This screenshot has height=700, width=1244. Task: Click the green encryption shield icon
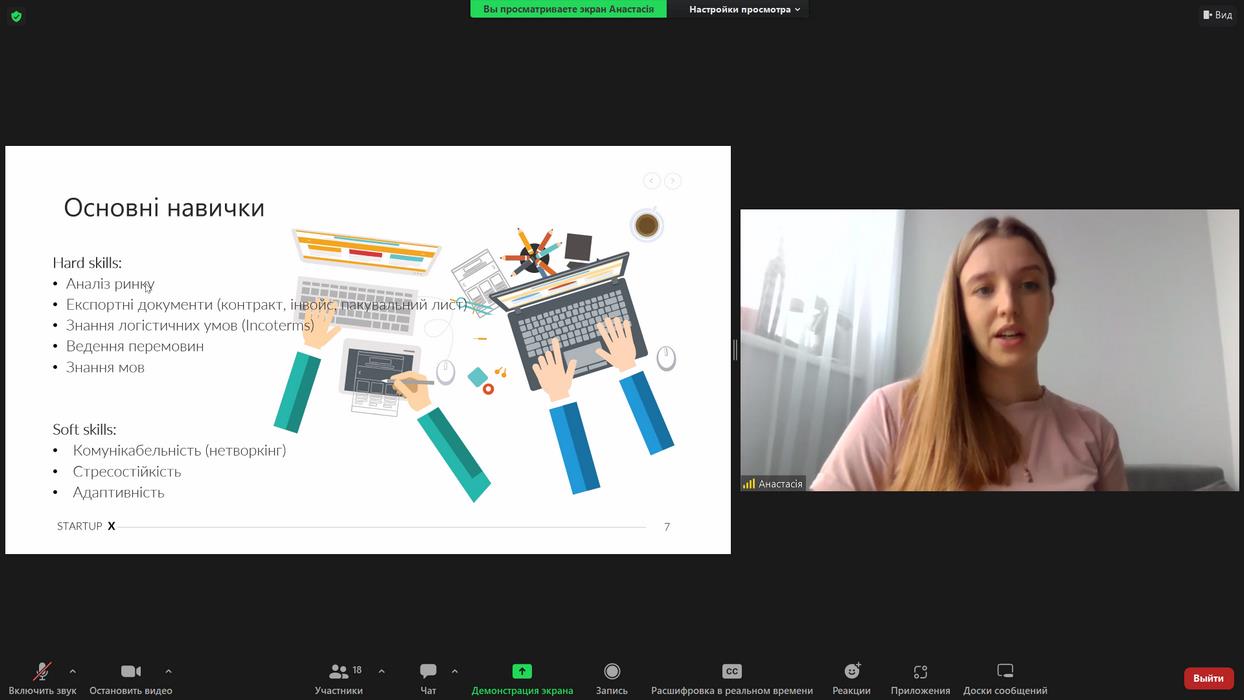pyautogui.click(x=16, y=16)
